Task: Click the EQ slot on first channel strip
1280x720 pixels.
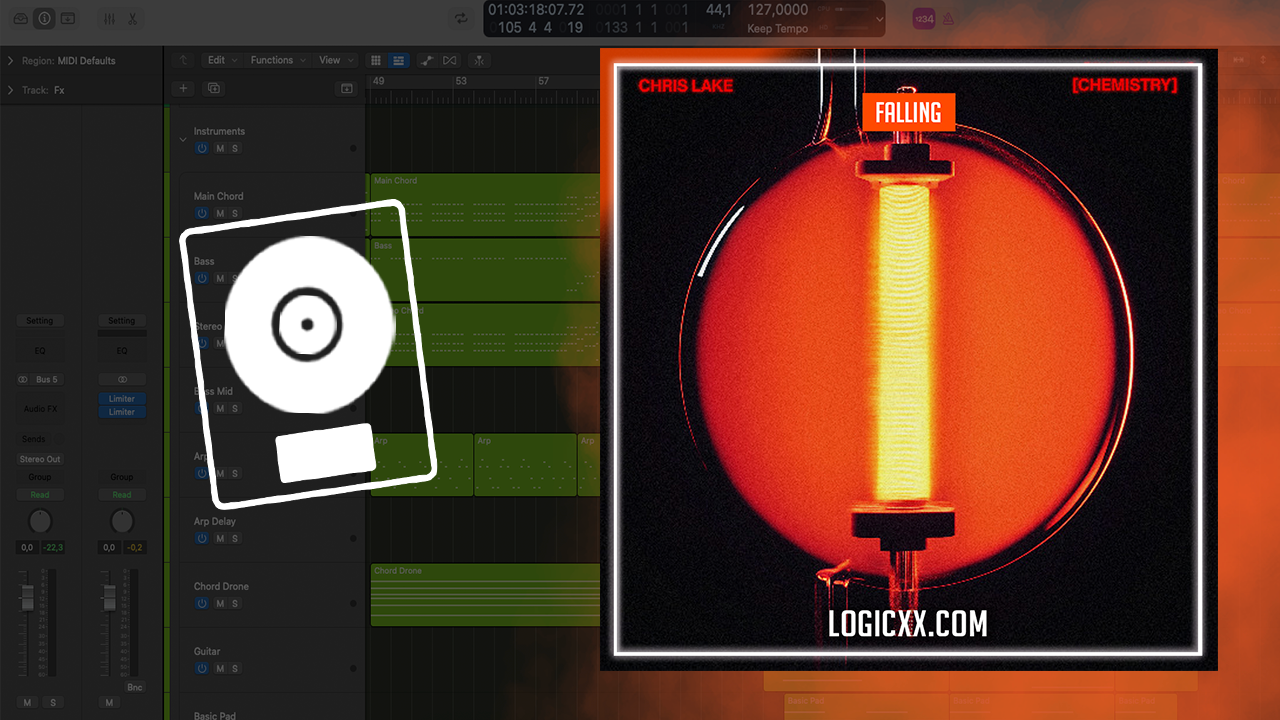Action: (x=40, y=351)
